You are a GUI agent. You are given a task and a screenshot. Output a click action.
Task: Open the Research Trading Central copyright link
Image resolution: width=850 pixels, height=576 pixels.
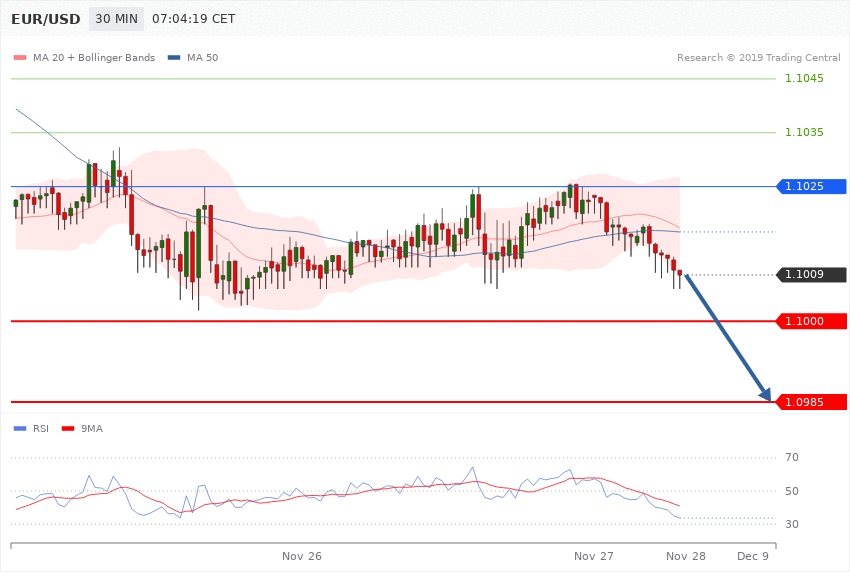click(x=758, y=57)
